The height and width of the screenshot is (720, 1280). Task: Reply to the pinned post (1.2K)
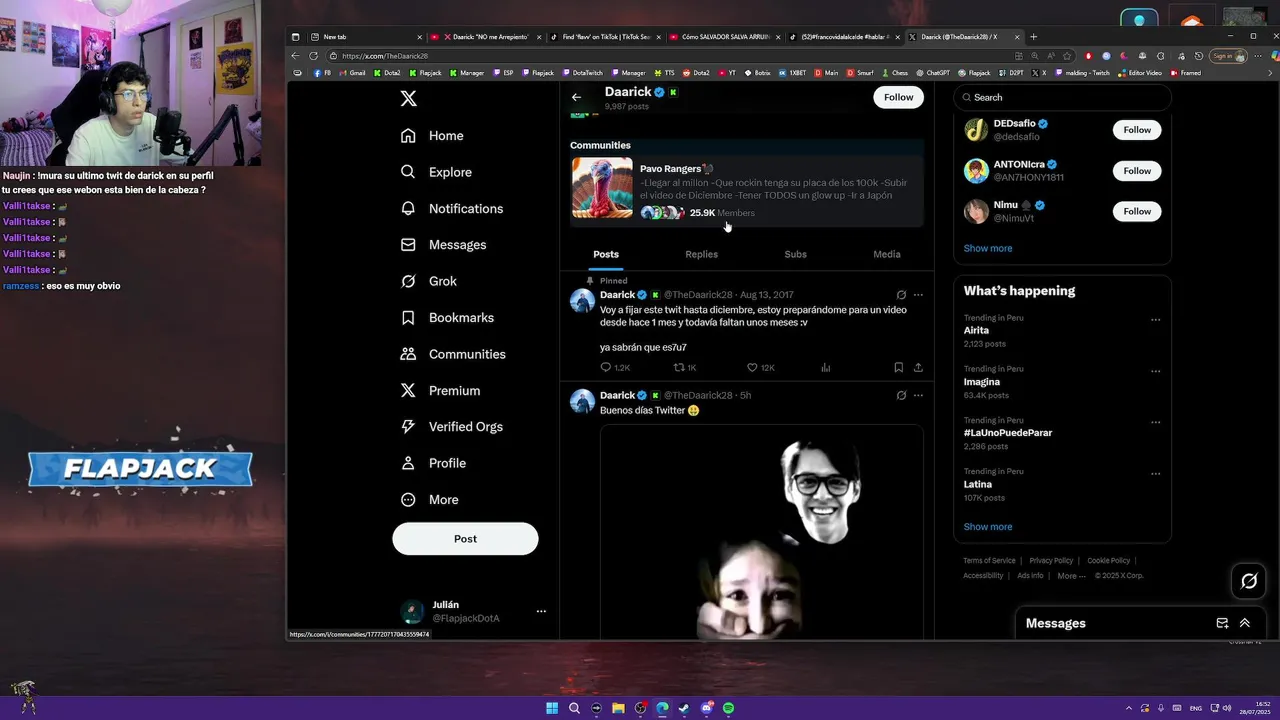coord(614,367)
